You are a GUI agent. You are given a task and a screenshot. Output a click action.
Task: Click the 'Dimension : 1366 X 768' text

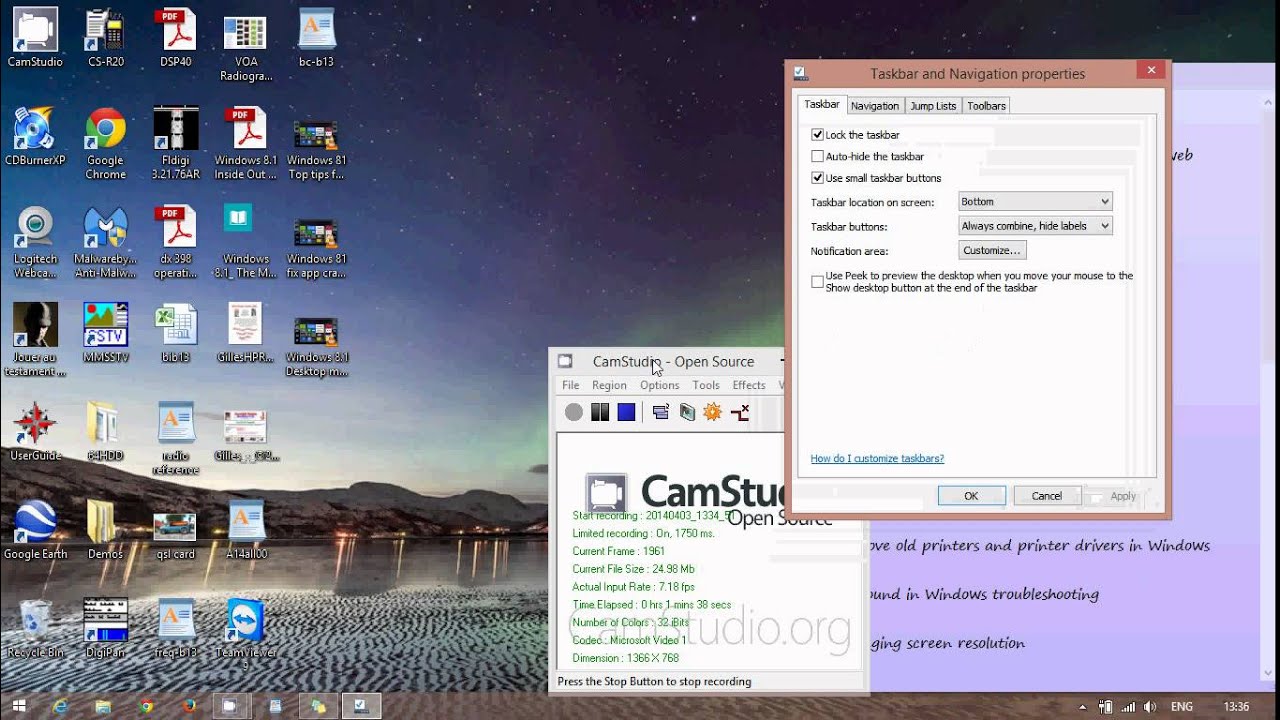pos(625,658)
